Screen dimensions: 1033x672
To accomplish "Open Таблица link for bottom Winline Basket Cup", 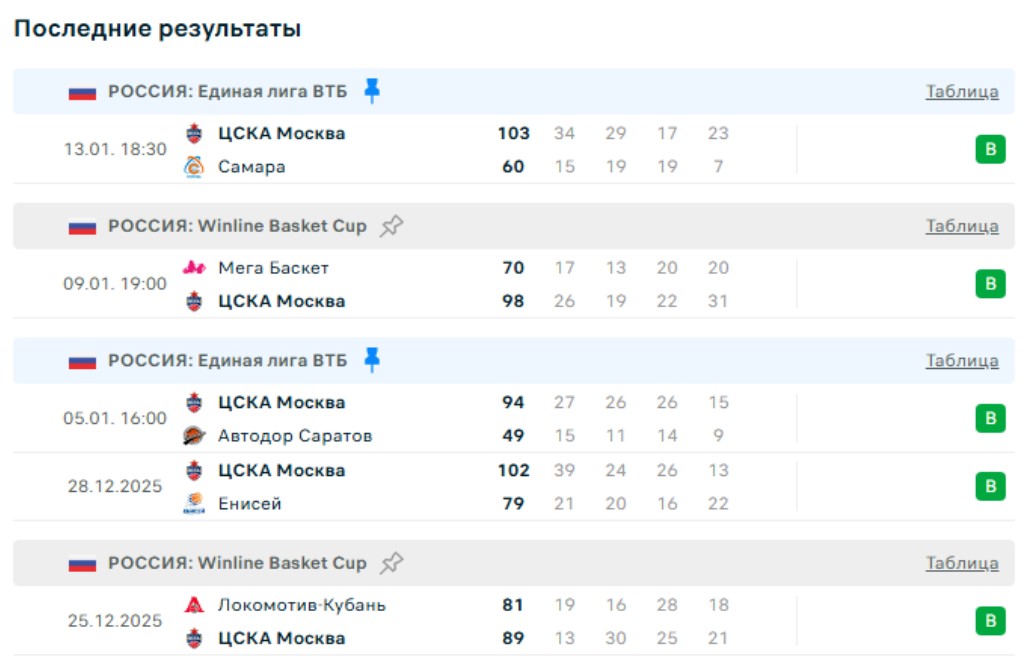I will coord(961,563).
